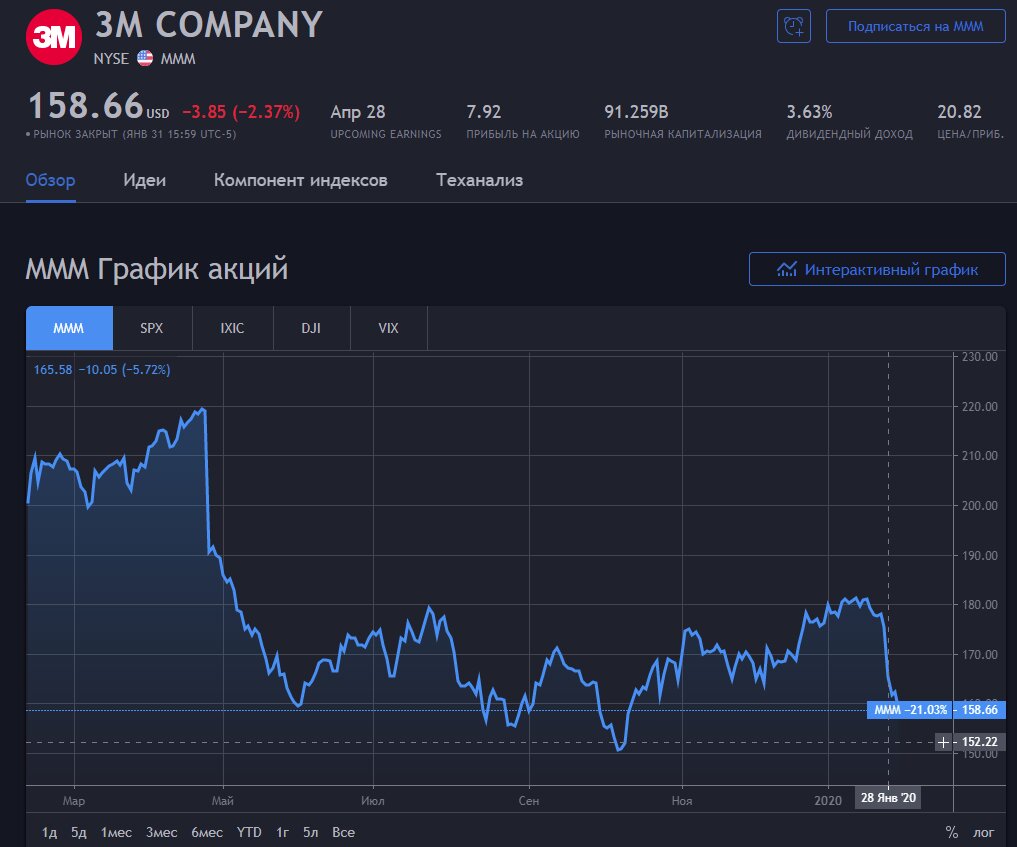Open the Теханализ tab
This screenshot has width=1017, height=847.
pyautogui.click(x=479, y=180)
